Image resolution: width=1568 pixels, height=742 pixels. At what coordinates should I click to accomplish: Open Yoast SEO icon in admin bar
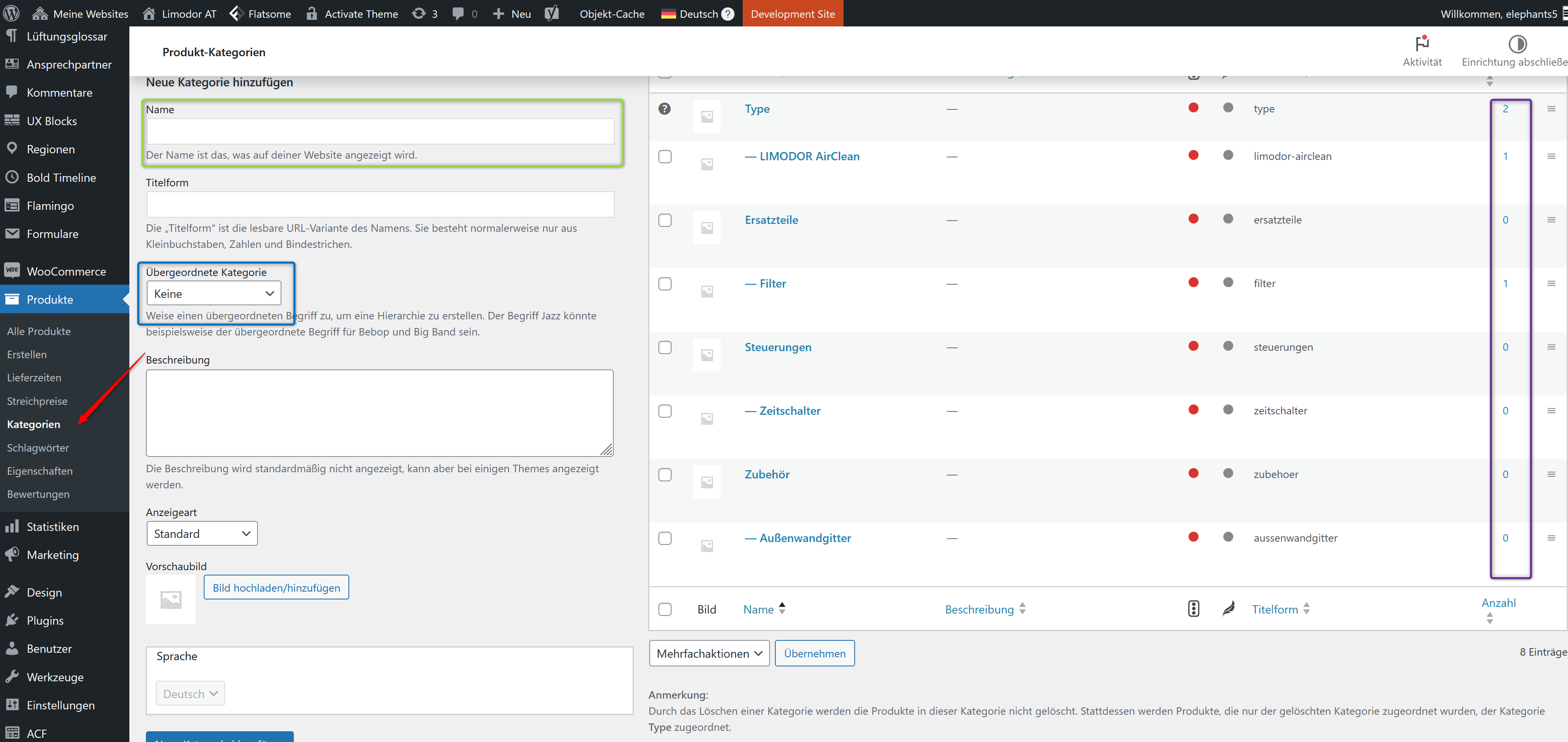551,13
